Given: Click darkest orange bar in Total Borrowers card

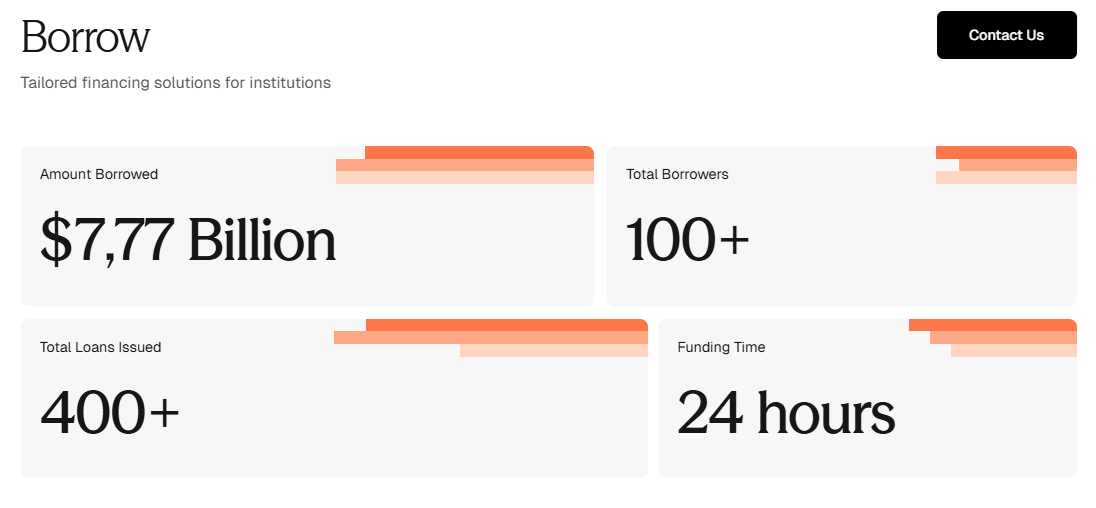Looking at the screenshot, I should click(1006, 152).
